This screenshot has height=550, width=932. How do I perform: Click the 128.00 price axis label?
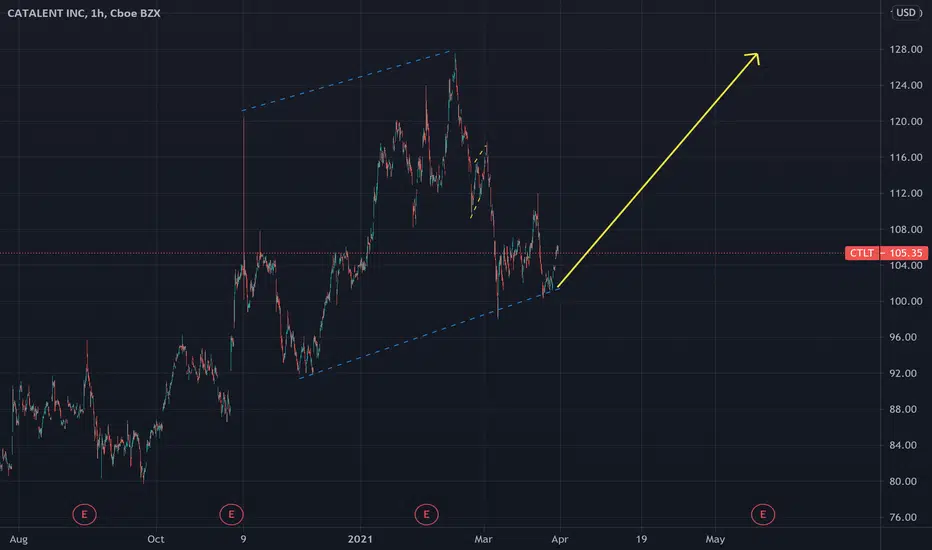pyautogui.click(x=906, y=49)
